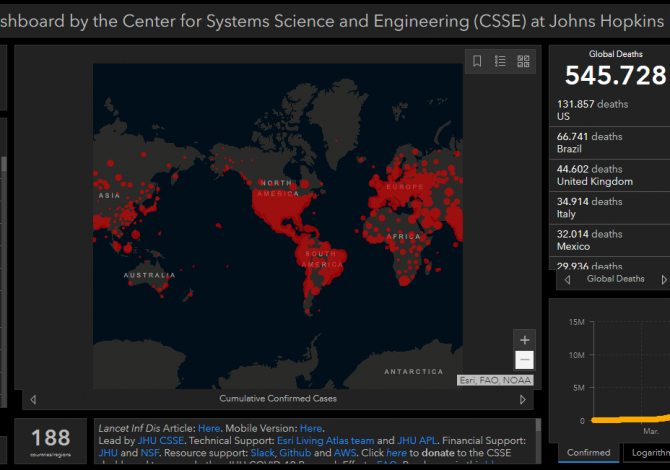The width and height of the screenshot is (670, 470).
Task: Click the 545.728 global deaths total
Action: [x=616, y=75]
